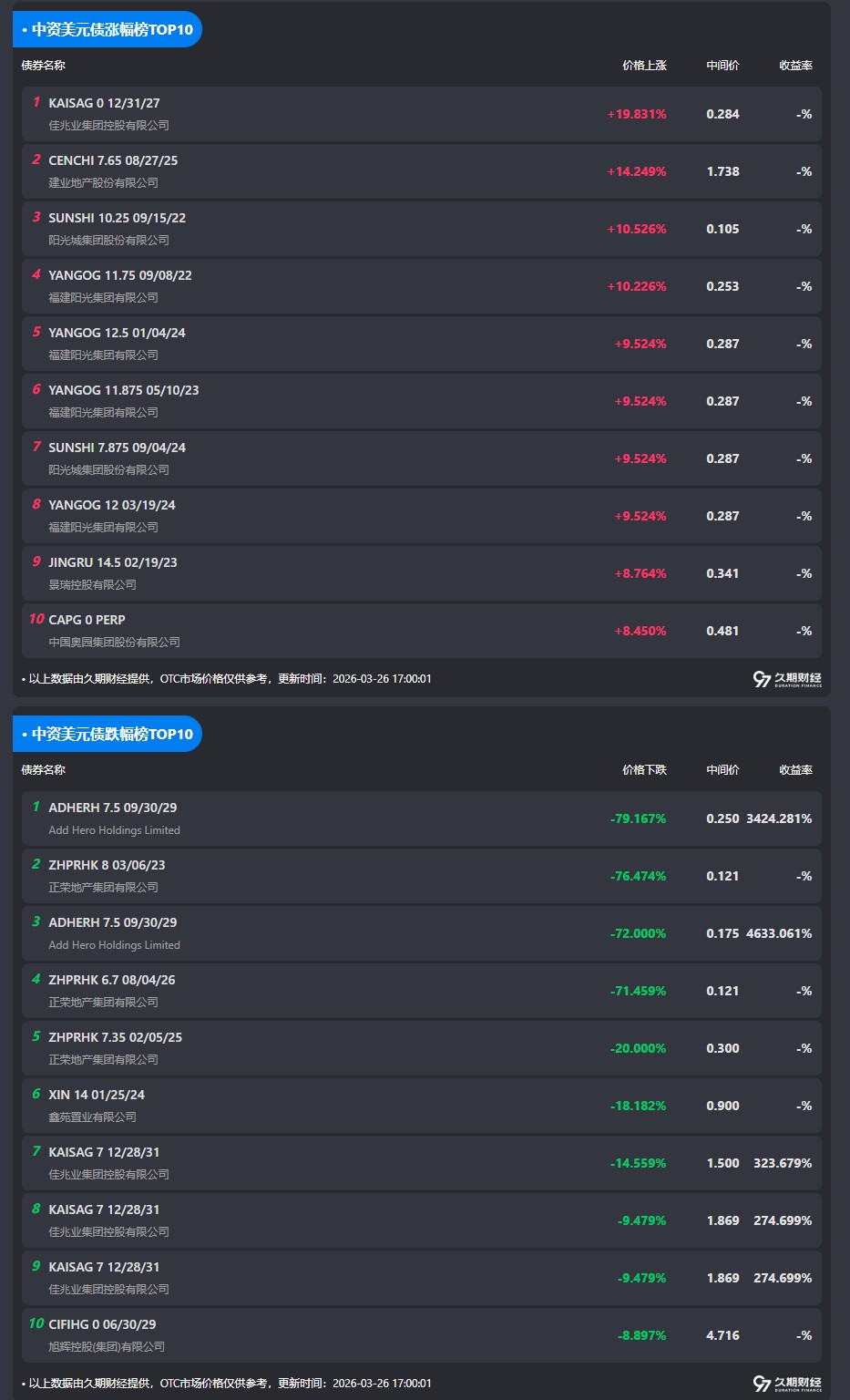Click the 久期财经 logo in the gainers panel footer
850x1400 pixels.
click(x=787, y=679)
